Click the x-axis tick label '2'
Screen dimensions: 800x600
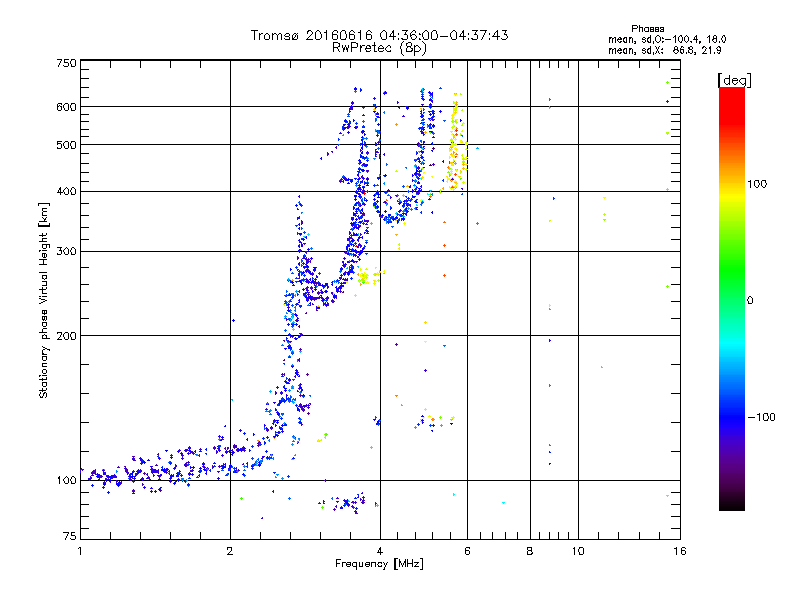[230, 551]
